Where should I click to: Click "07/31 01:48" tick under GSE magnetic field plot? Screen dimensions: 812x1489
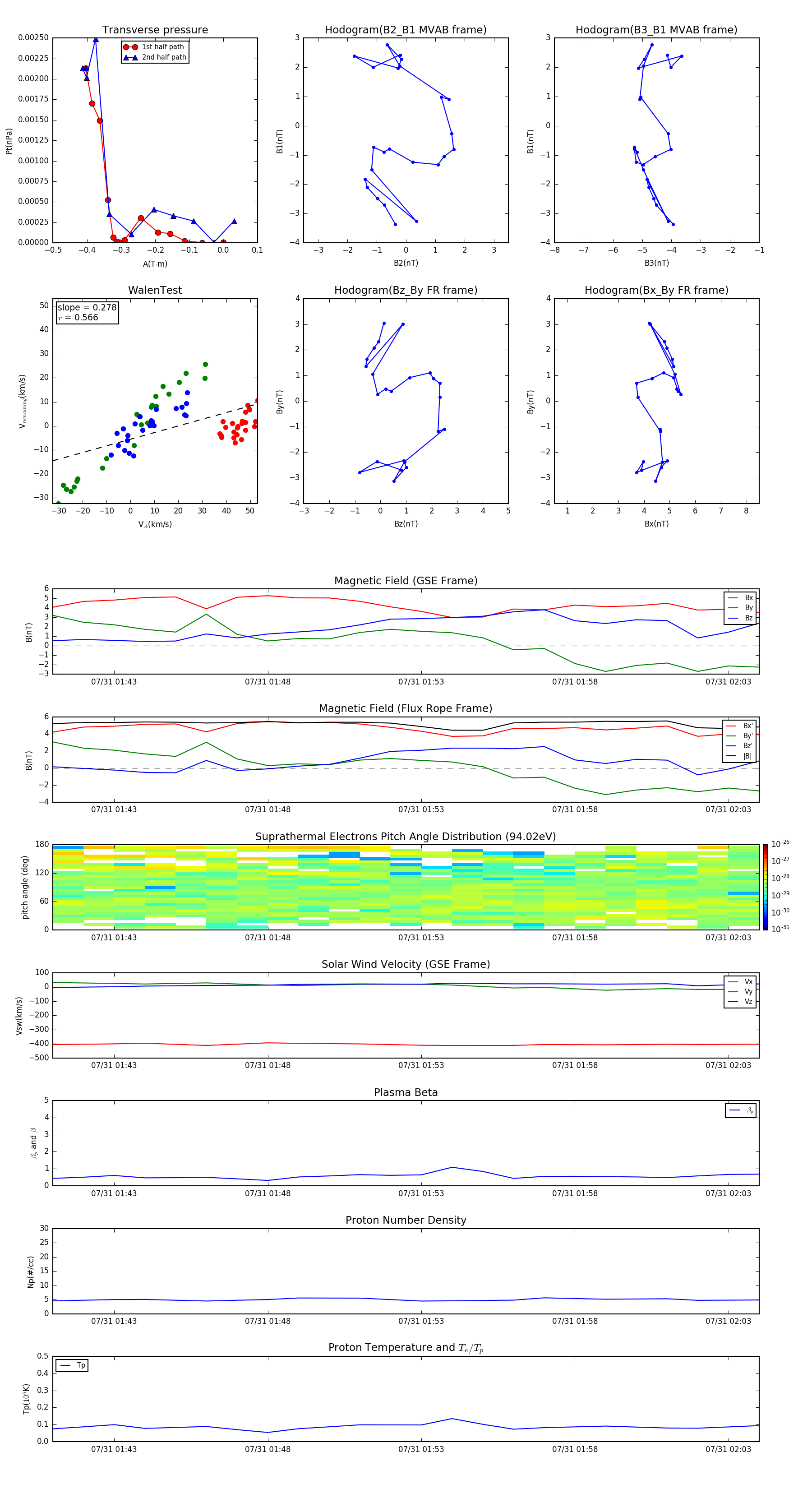[x=268, y=682]
